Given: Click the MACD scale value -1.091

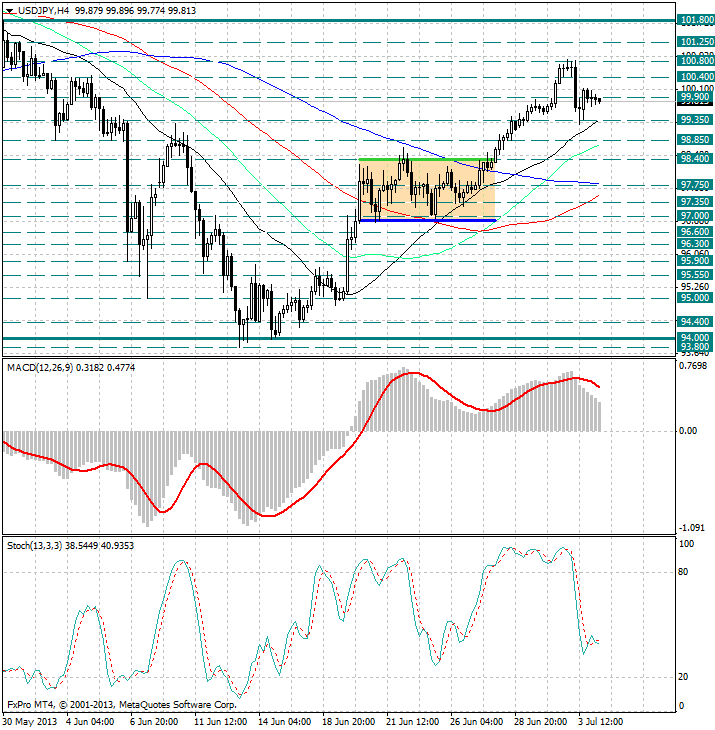Looking at the screenshot, I should click(692, 528).
